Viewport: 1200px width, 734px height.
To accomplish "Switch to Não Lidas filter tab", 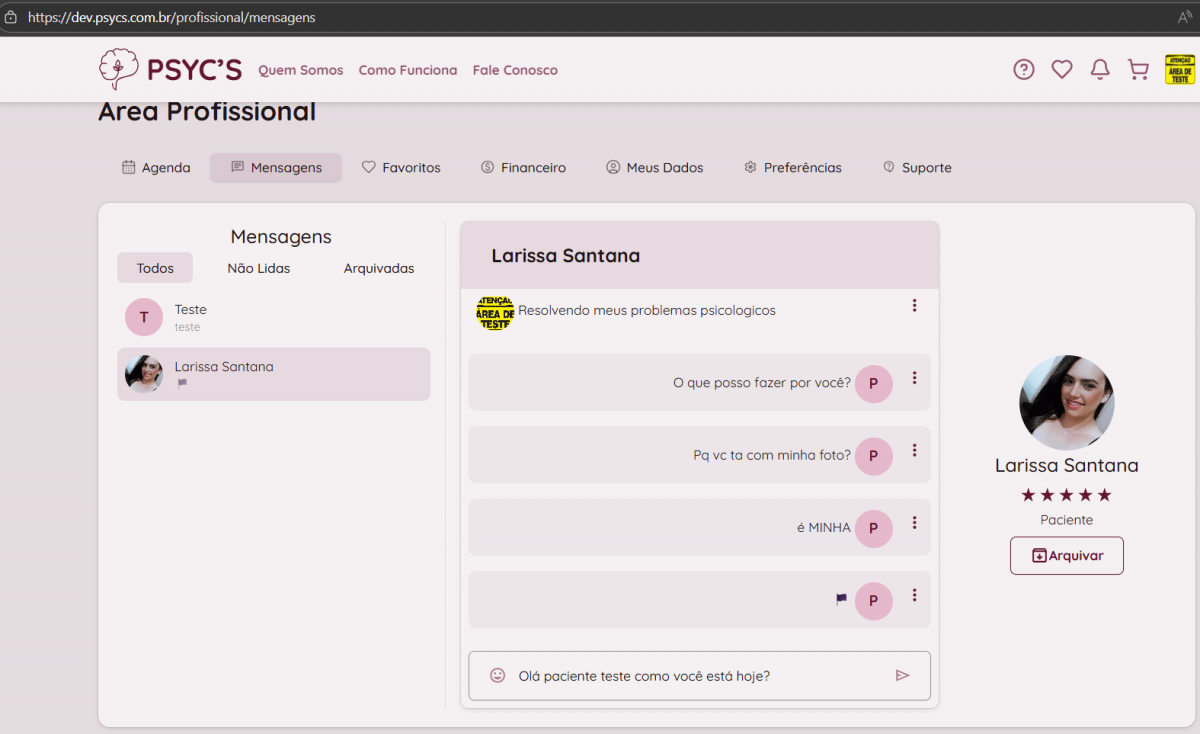I will coord(259,268).
